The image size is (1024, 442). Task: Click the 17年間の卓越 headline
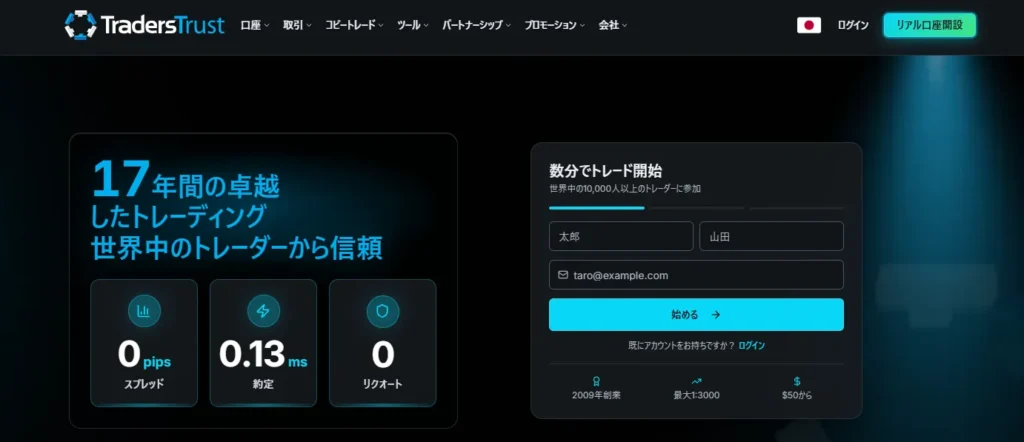point(185,180)
